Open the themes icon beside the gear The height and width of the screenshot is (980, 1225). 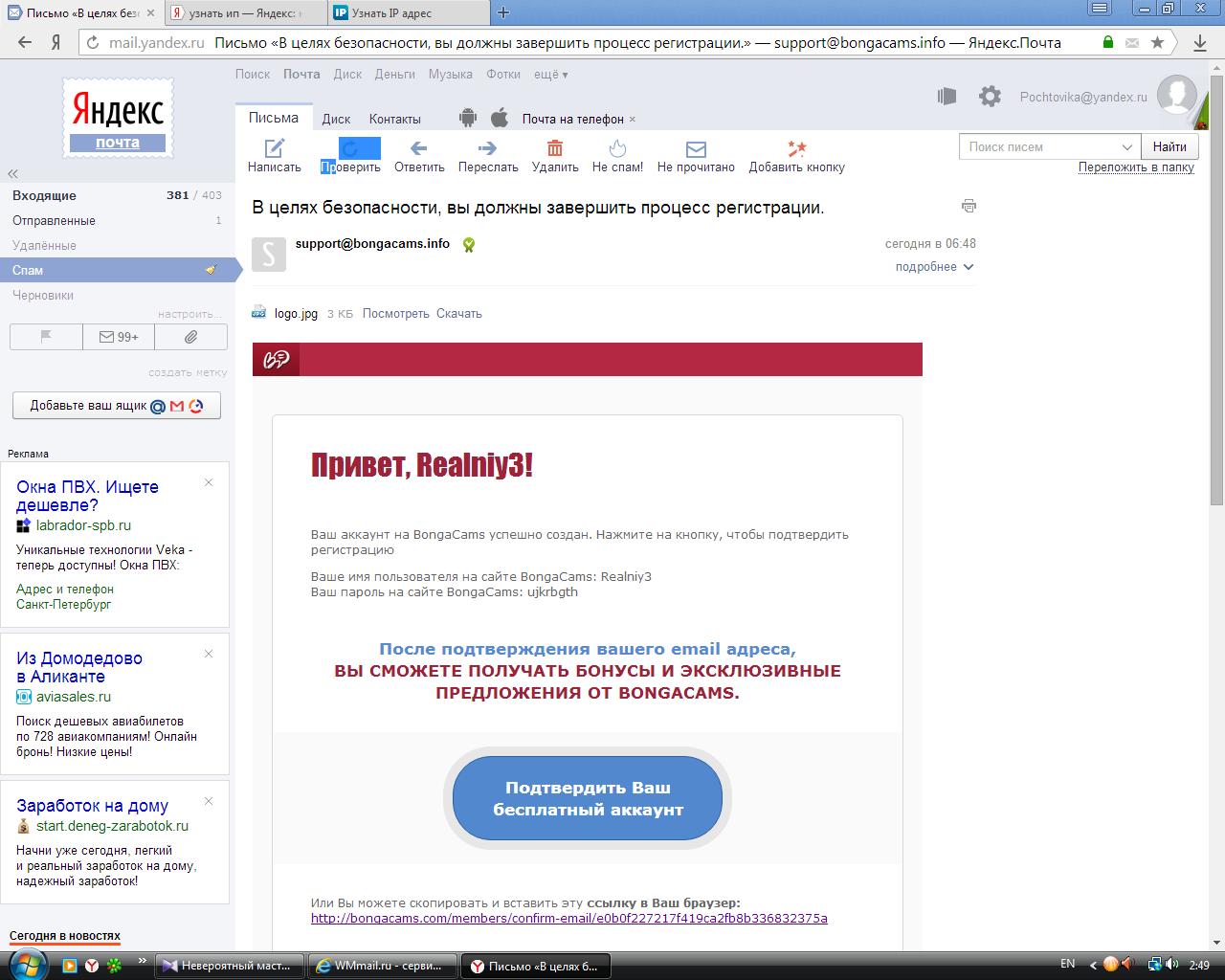(947, 96)
